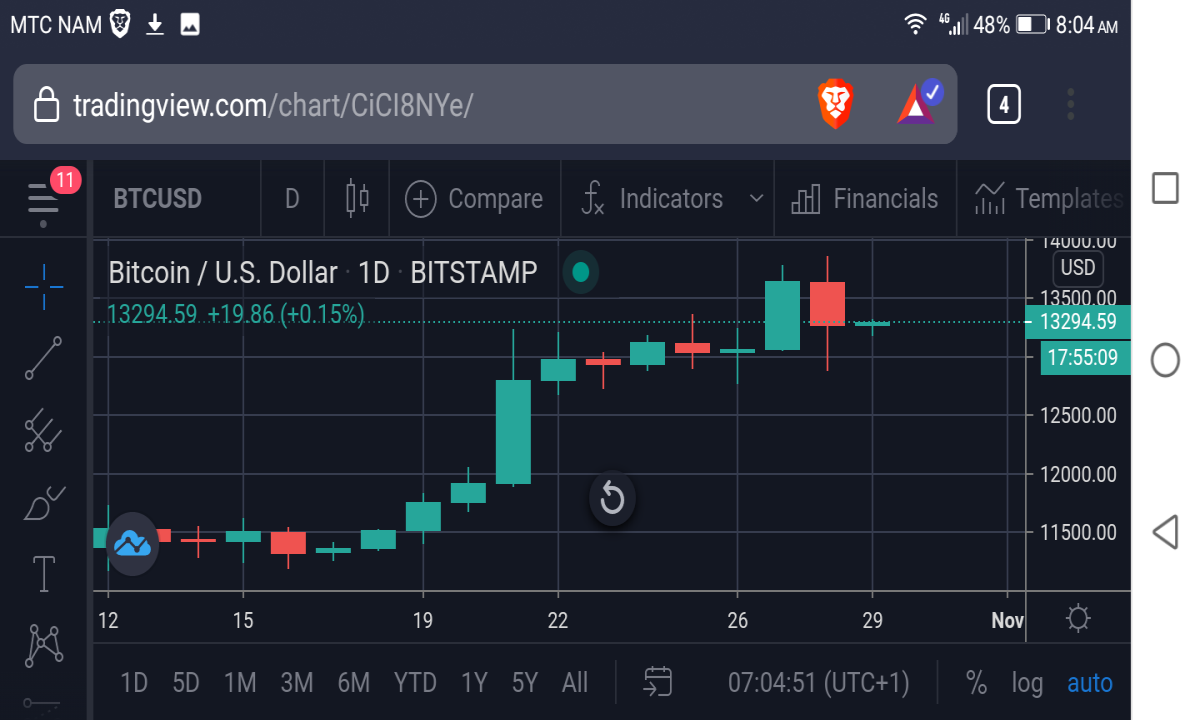Click the 13294.59 +19.86 (+0.15%) price readout
Viewport: 1200px width, 720px height.
(x=236, y=315)
